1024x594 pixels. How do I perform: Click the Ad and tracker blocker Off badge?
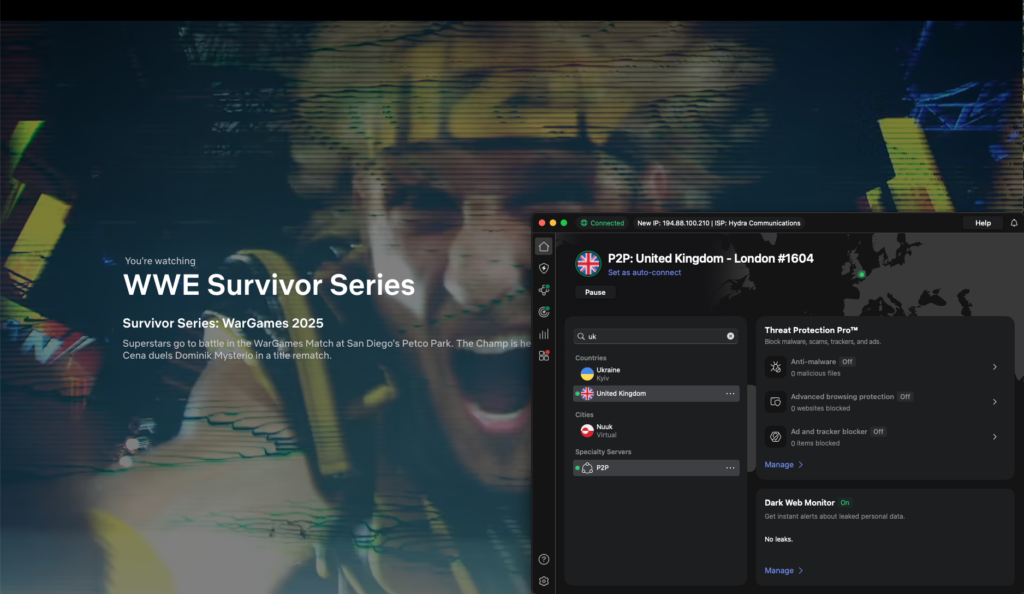click(x=878, y=431)
